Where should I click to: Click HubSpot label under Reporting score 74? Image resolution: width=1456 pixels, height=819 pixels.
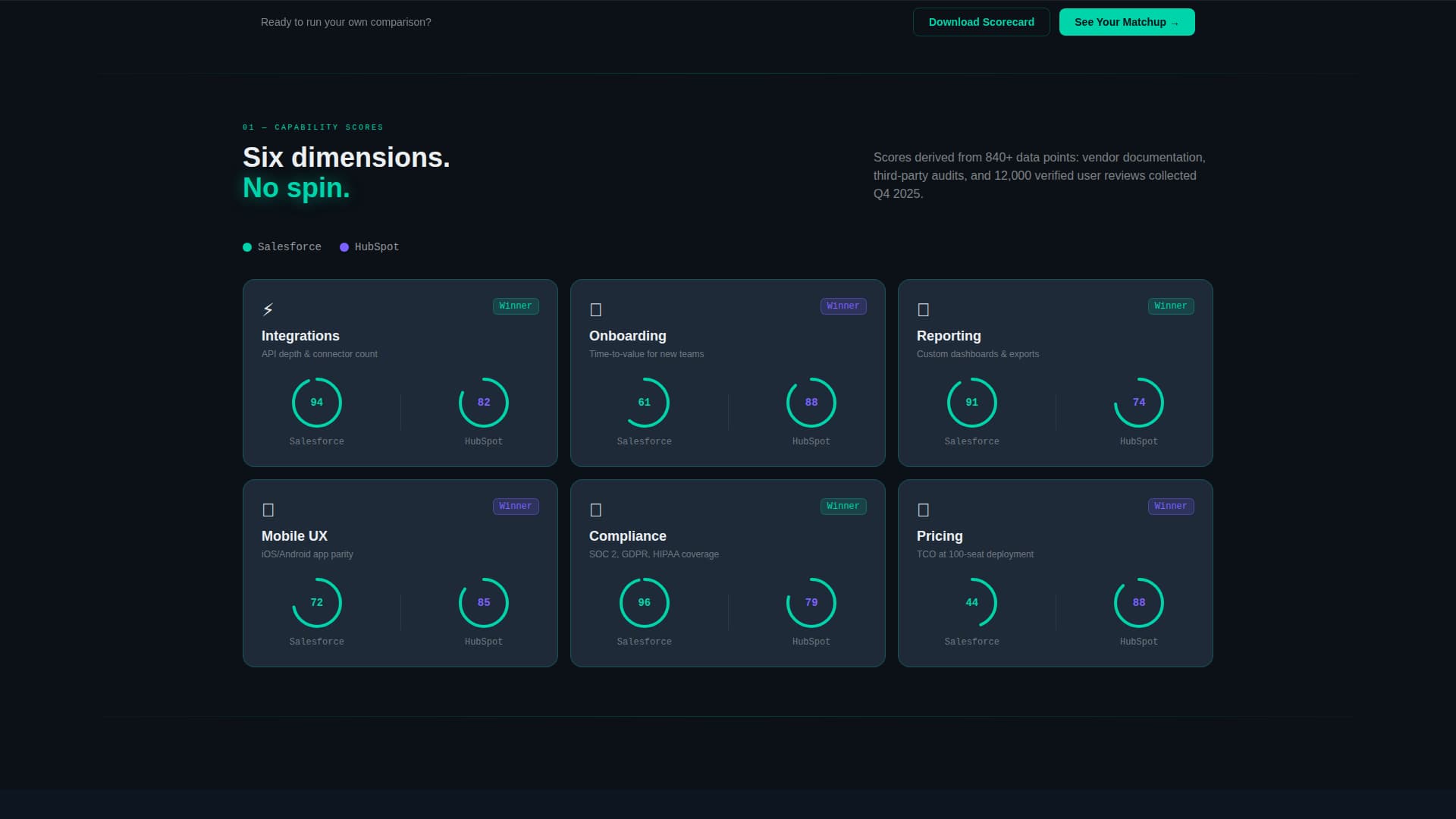click(1139, 441)
